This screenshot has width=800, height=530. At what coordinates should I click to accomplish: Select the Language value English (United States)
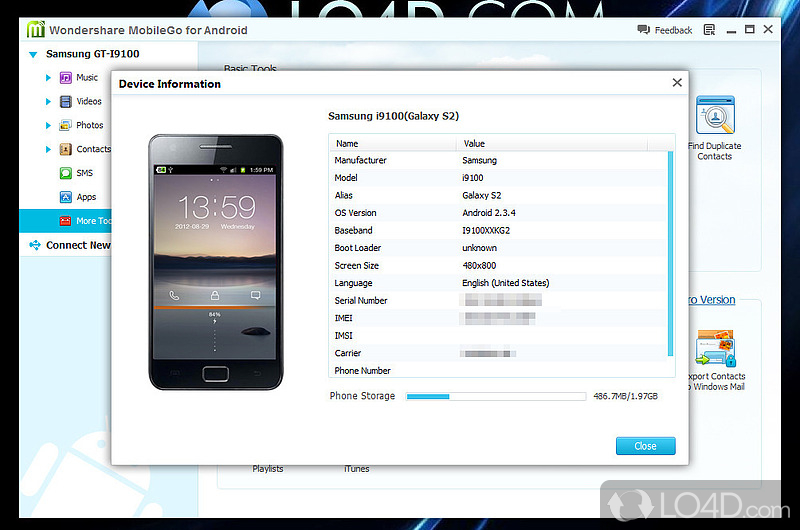click(506, 283)
